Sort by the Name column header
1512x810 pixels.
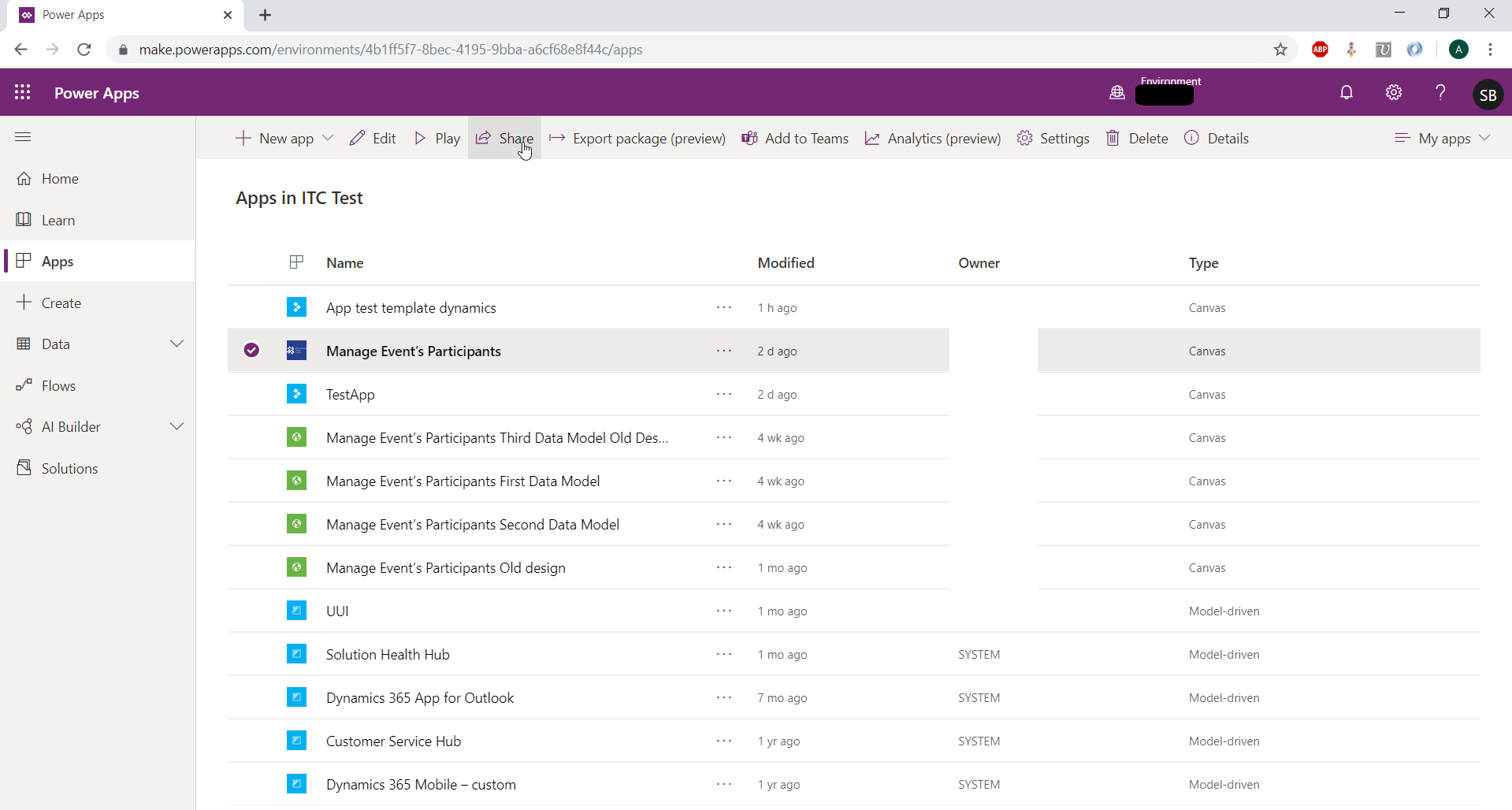click(345, 262)
